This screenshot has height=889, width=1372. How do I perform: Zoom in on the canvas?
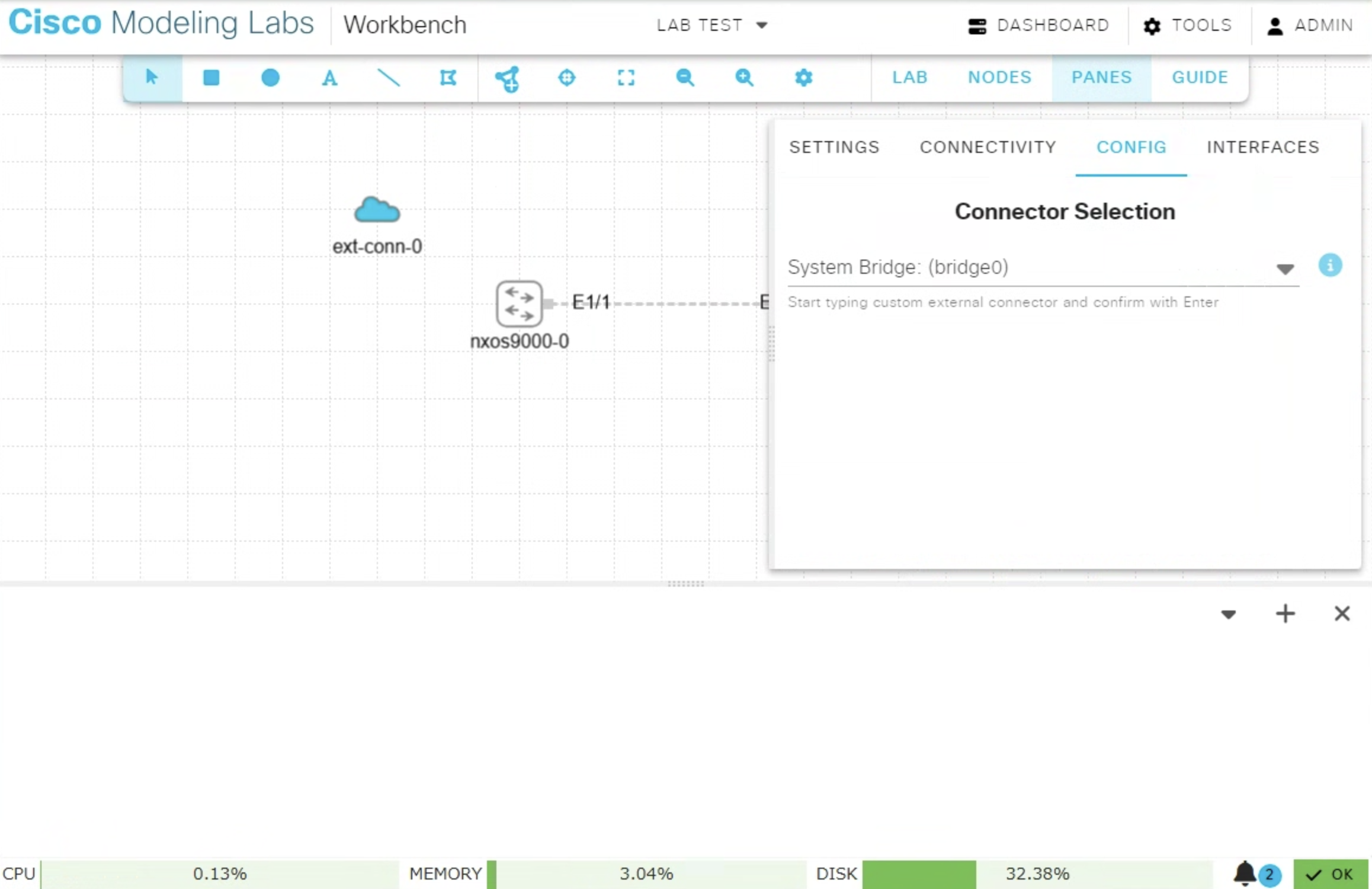[745, 78]
